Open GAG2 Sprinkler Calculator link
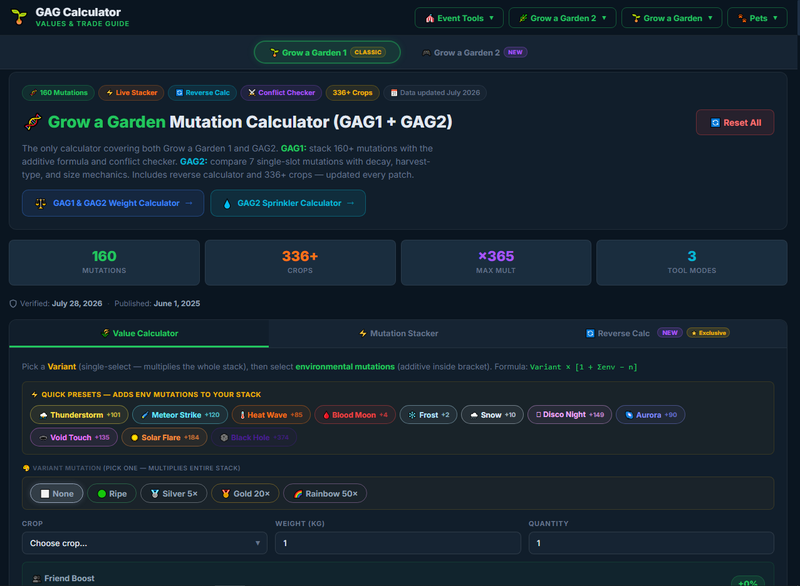Viewport: 800px width, 586px height. (288, 203)
